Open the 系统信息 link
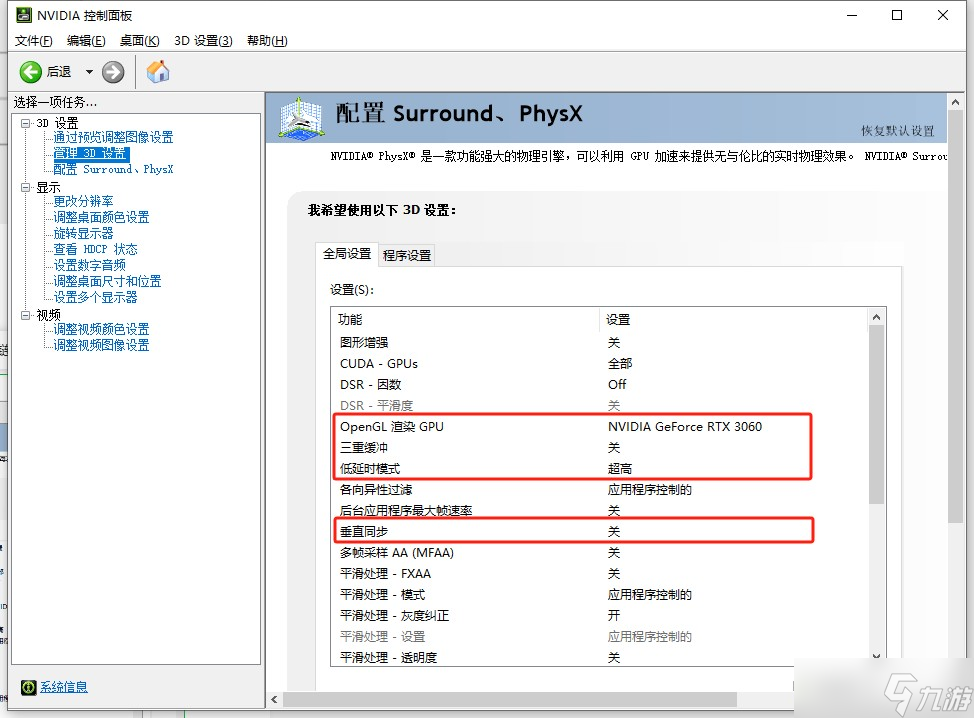The image size is (974, 718). click(64, 687)
